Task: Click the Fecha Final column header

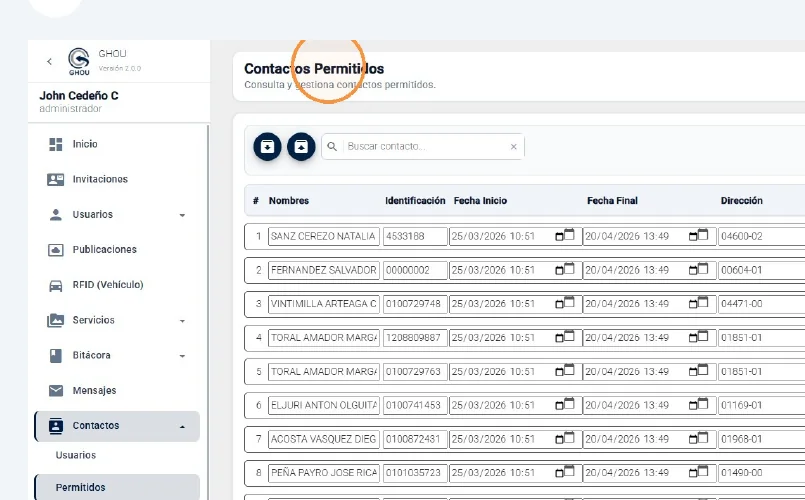Action: tap(612, 201)
